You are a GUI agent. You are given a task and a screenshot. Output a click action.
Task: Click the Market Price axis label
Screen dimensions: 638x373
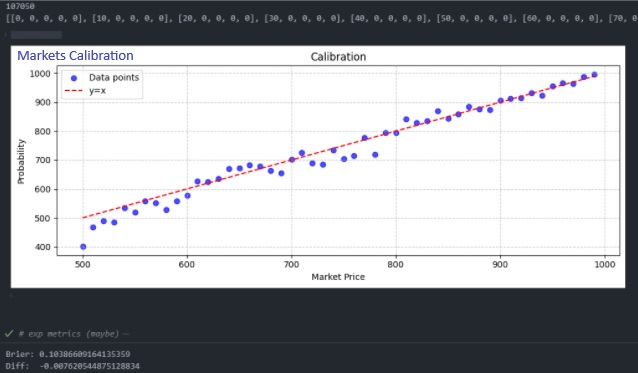[338, 277]
